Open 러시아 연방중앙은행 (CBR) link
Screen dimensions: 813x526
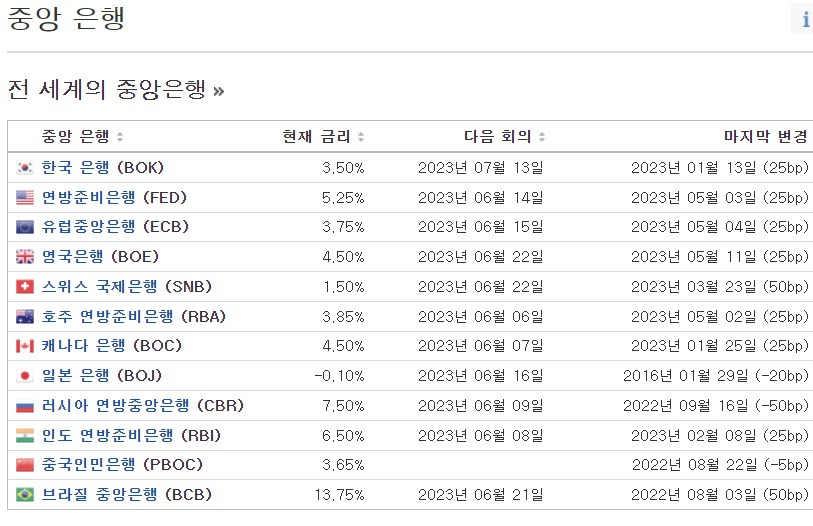tap(143, 406)
